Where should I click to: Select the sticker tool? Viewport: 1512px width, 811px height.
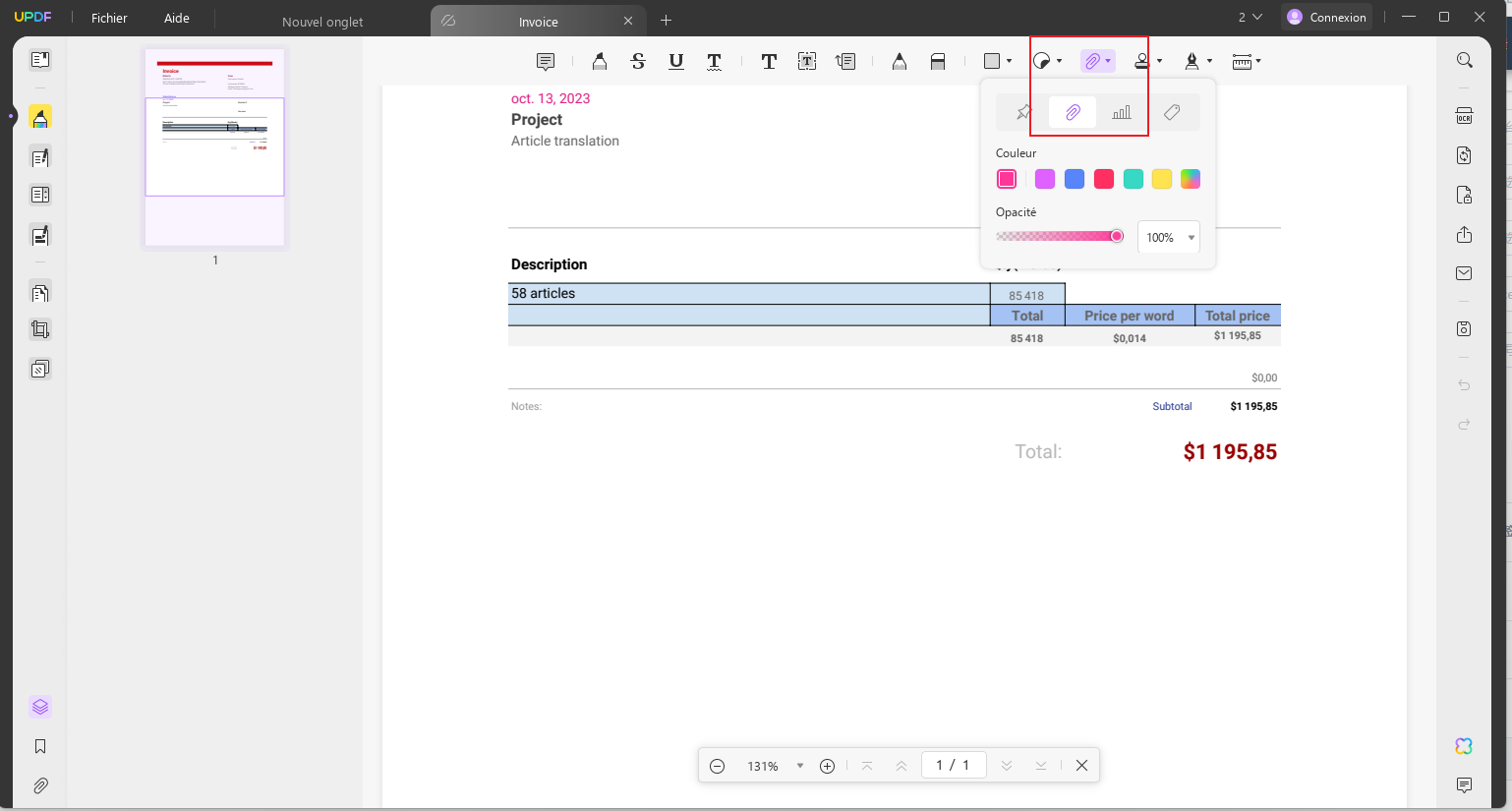pyautogui.click(x=1042, y=61)
